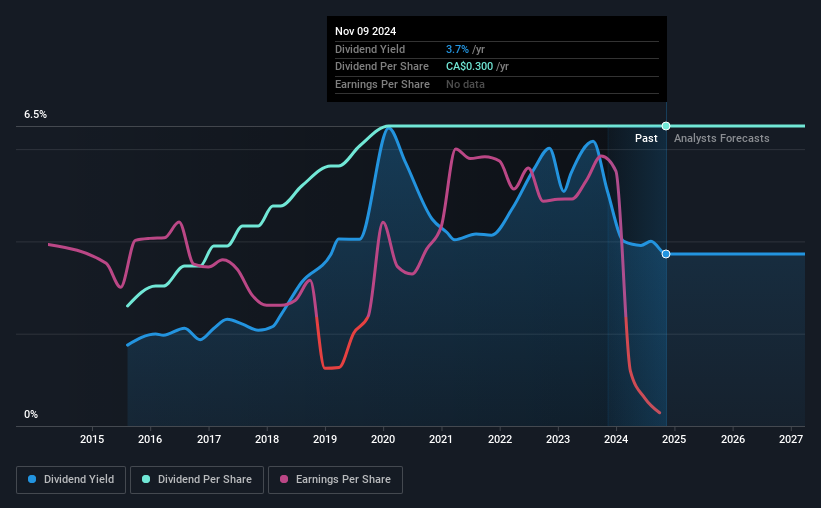The image size is (821, 508).
Task: Toggle the Dividend Per Share legend button
Action: pos(197,480)
